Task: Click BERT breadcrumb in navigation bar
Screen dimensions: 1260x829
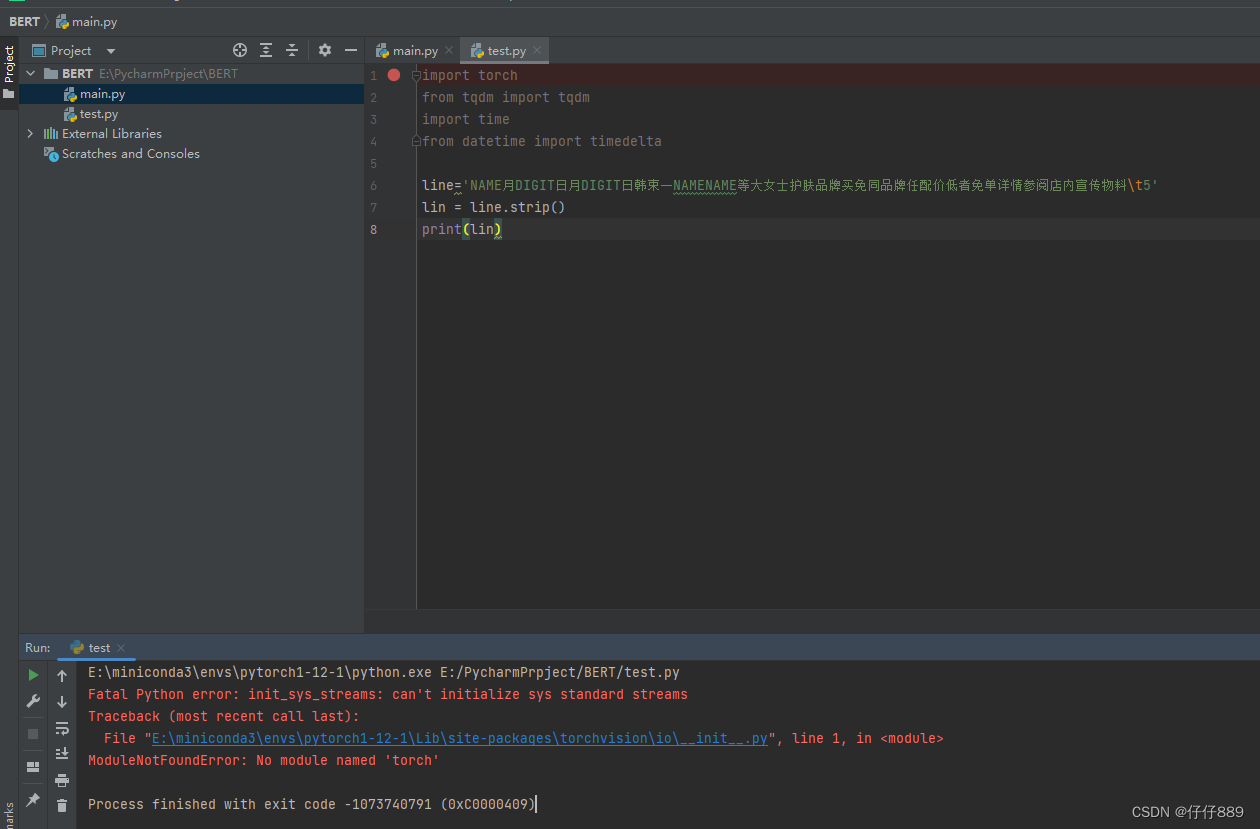Action: (25, 21)
